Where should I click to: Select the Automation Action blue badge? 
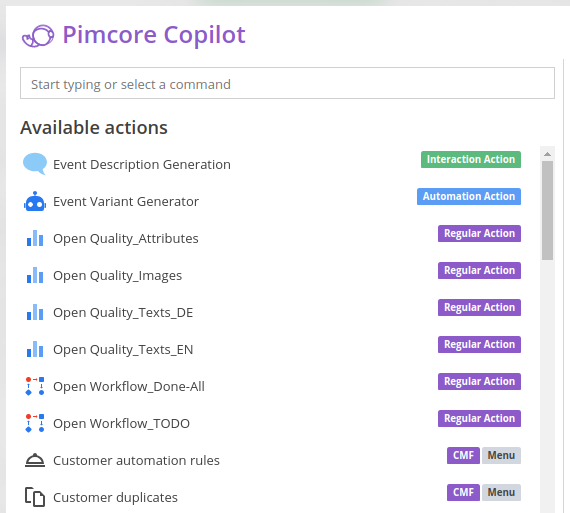click(469, 196)
